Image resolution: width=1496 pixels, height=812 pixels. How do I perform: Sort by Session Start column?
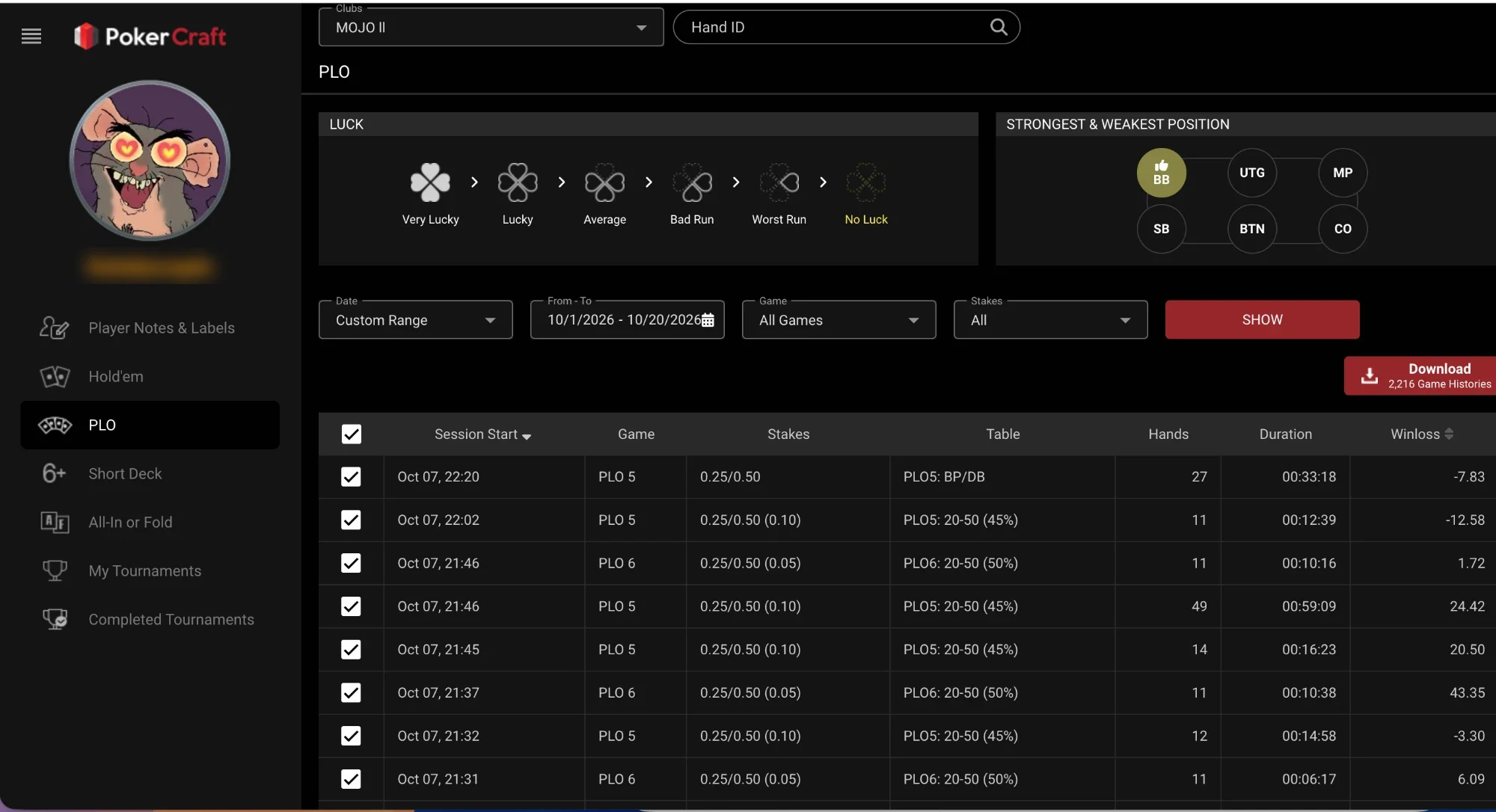[x=482, y=434]
